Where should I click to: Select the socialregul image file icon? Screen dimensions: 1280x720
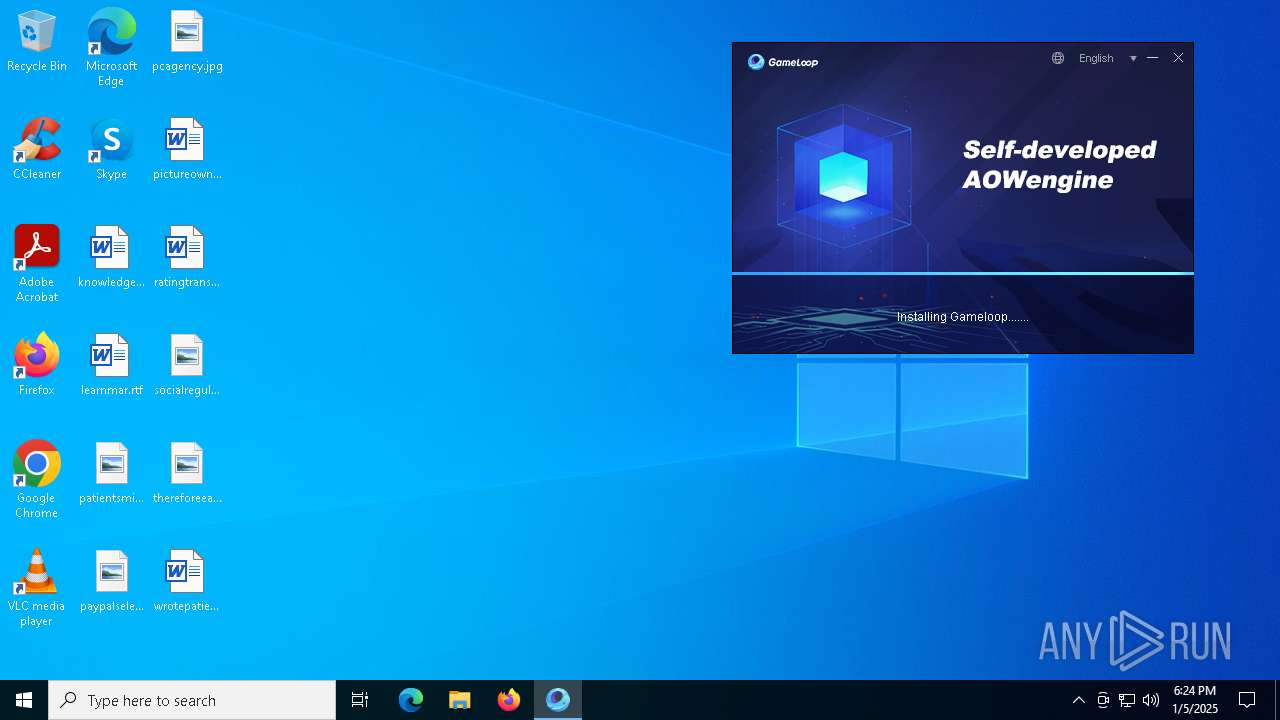[187, 366]
